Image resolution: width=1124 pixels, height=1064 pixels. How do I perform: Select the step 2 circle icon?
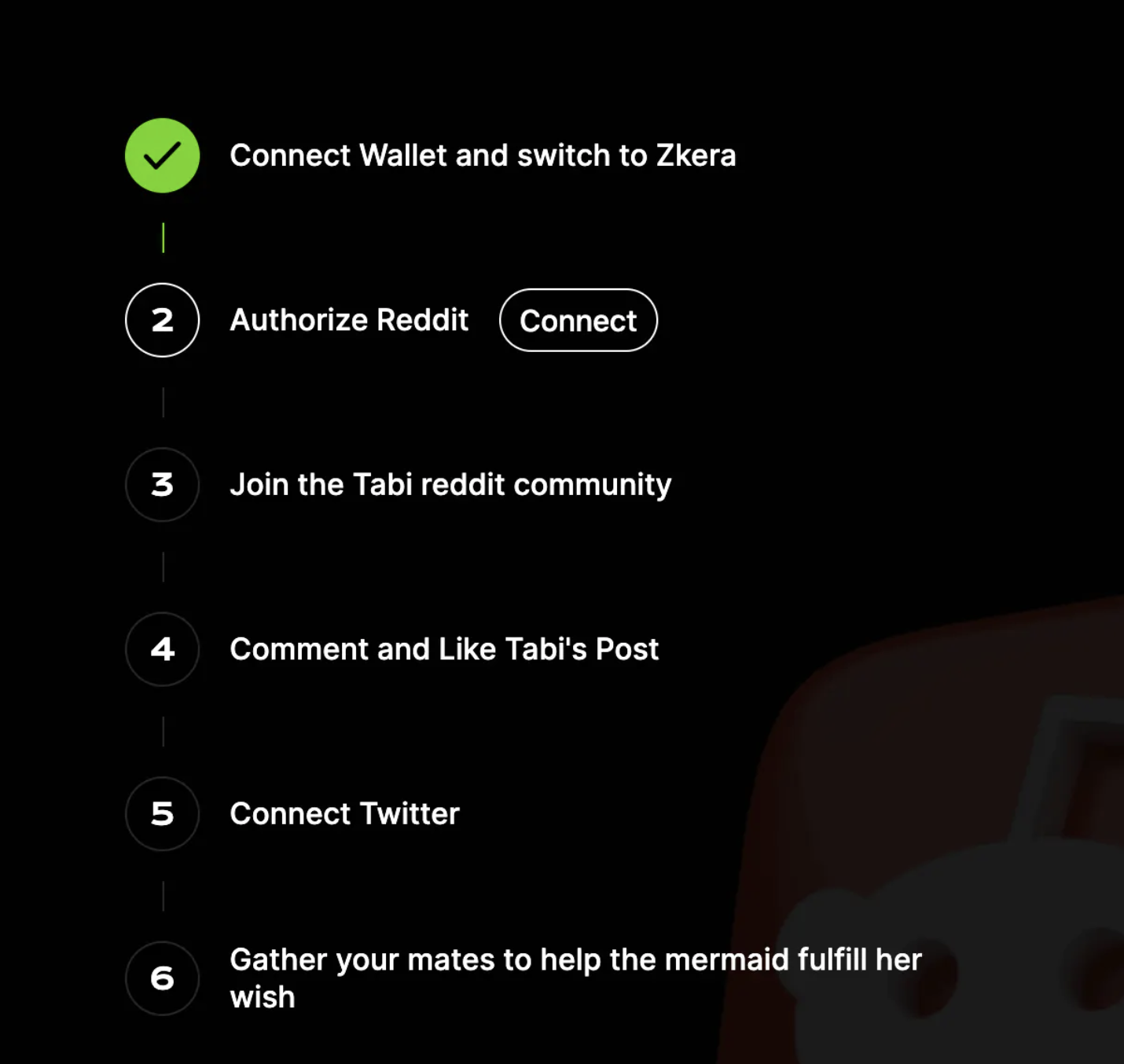click(x=162, y=320)
